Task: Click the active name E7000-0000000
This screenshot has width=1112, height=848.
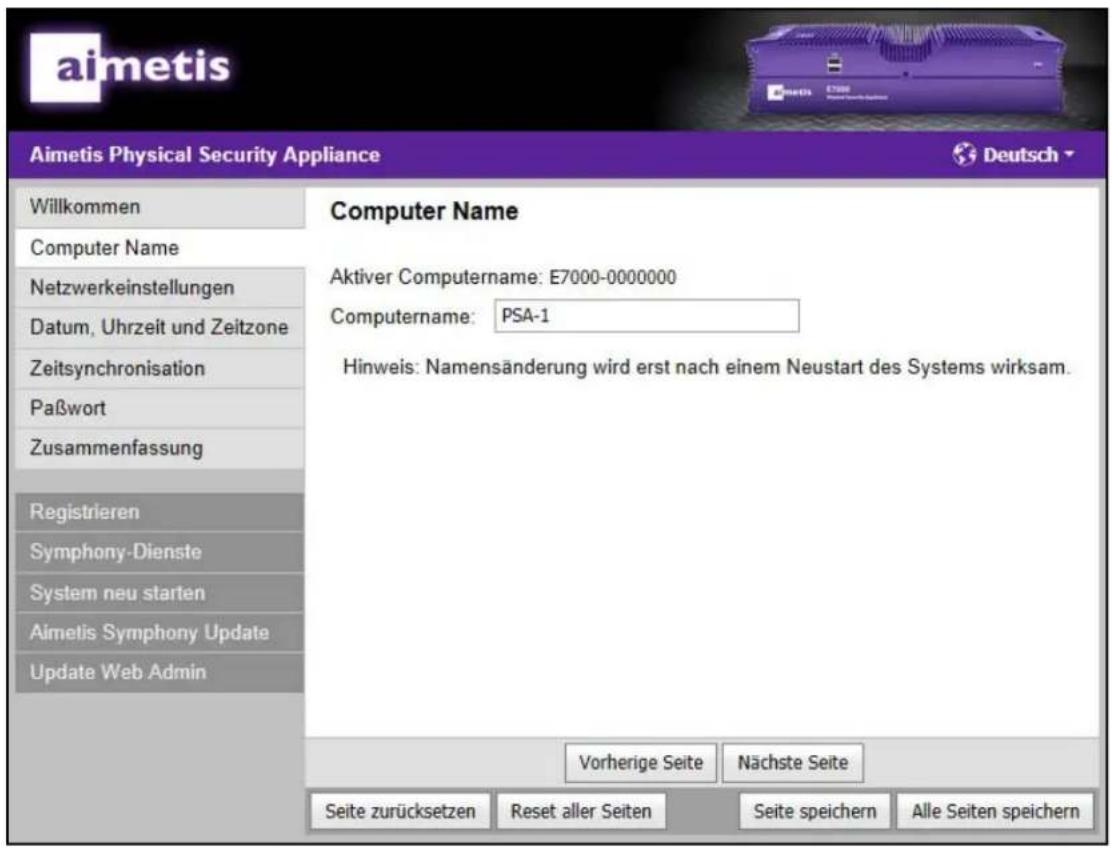Action: (613, 277)
